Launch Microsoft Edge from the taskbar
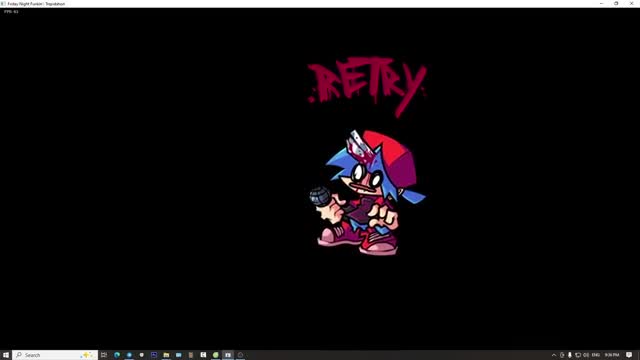This screenshot has width=640, height=360. (x=117, y=355)
